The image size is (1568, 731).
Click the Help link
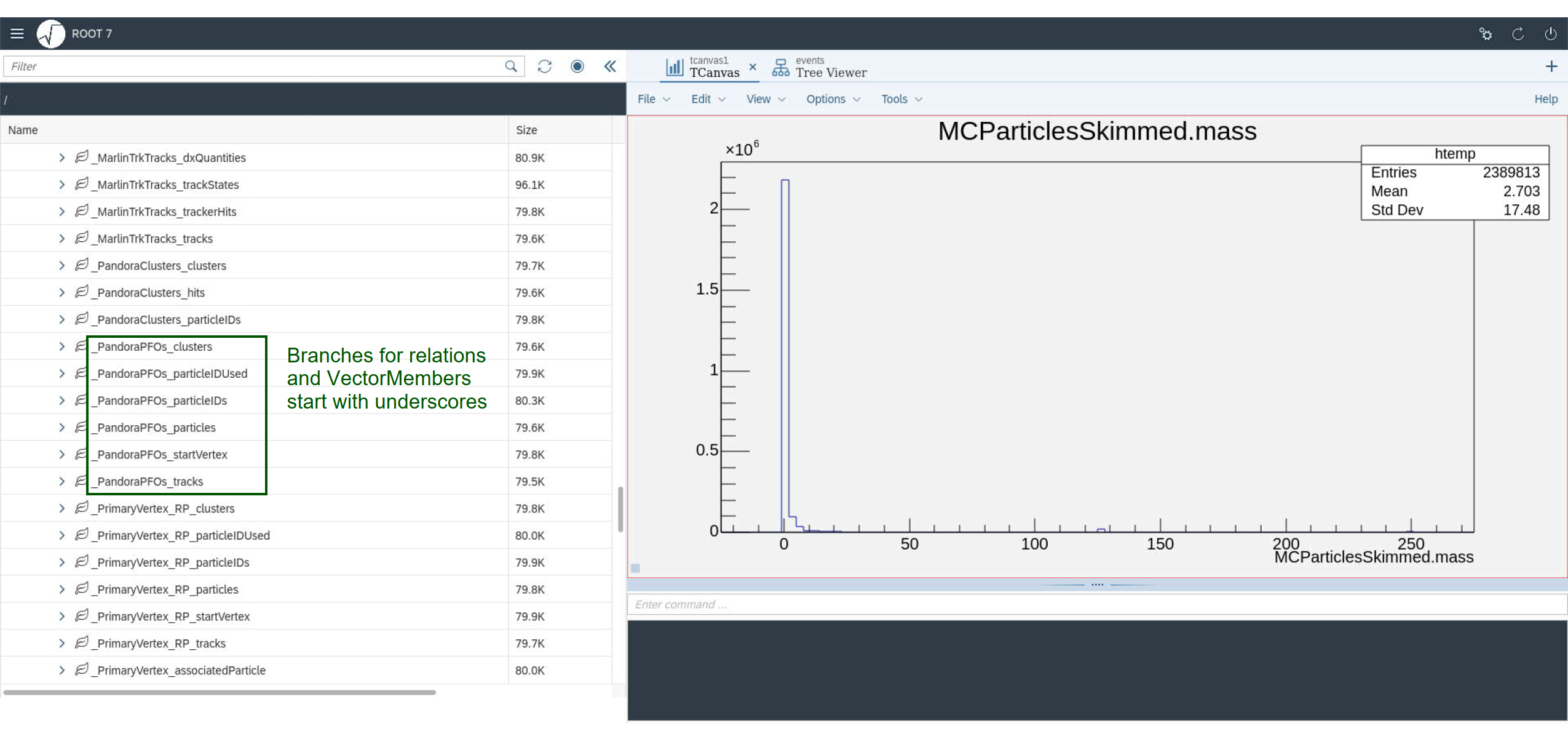click(x=1545, y=99)
